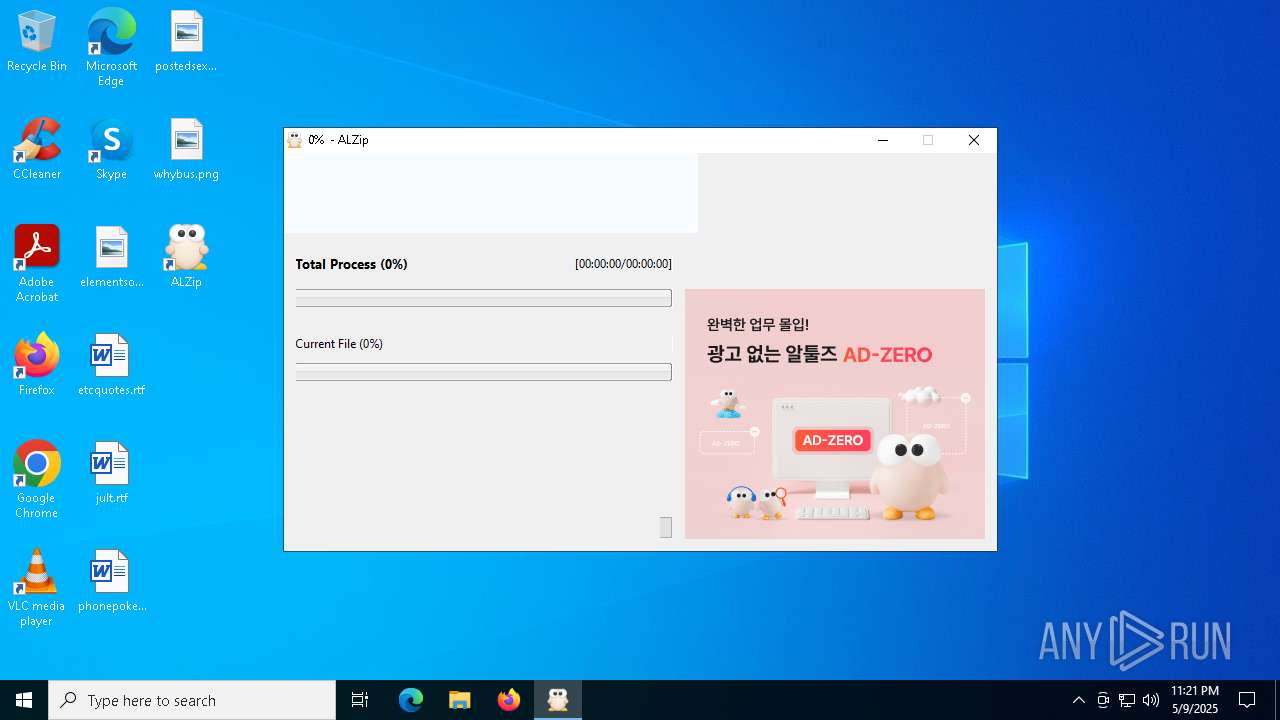
Task: Open the Adobe Acrobat desktop shortcut
Action: (x=37, y=263)
